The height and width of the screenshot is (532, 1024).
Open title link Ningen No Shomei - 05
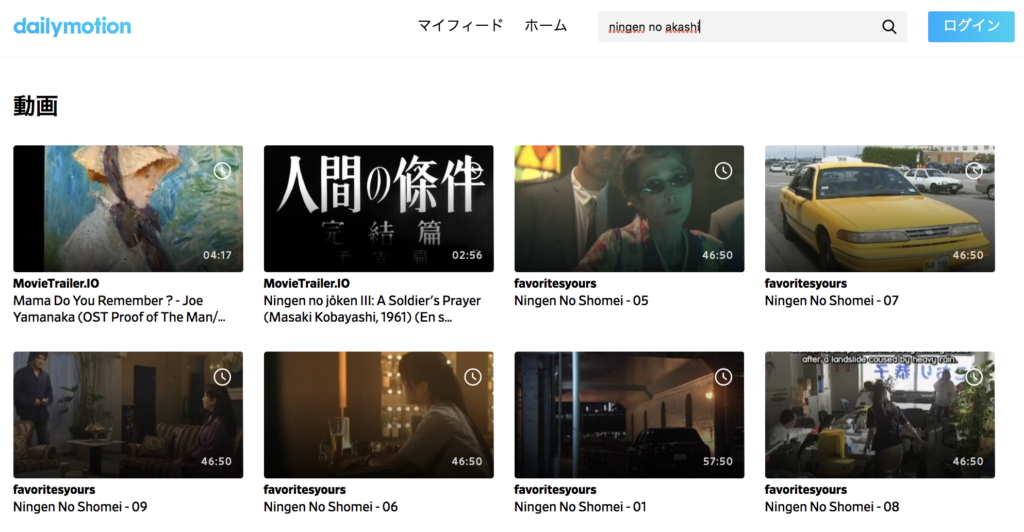(x=581, y=300)
